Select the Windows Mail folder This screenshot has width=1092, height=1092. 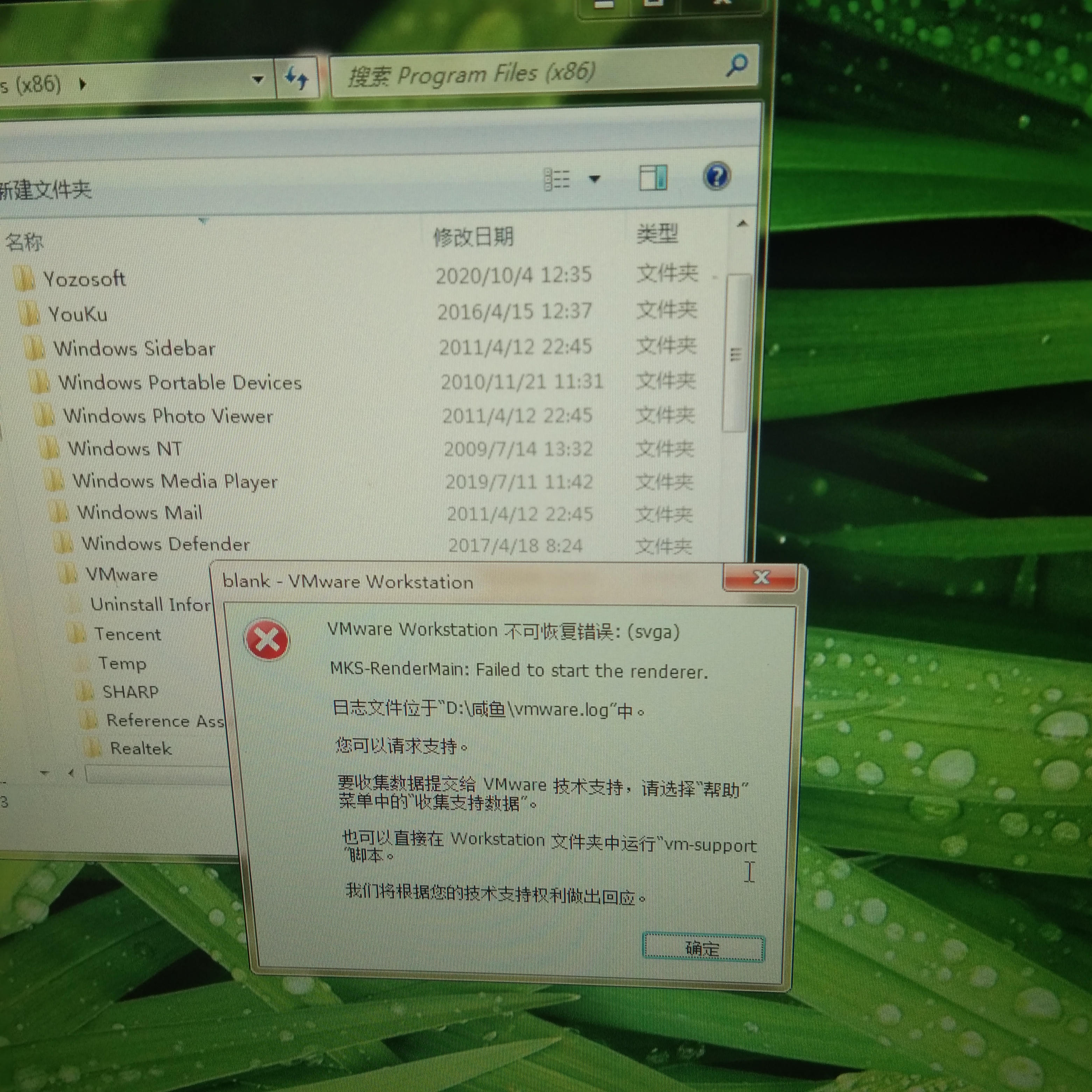[140, 513]
